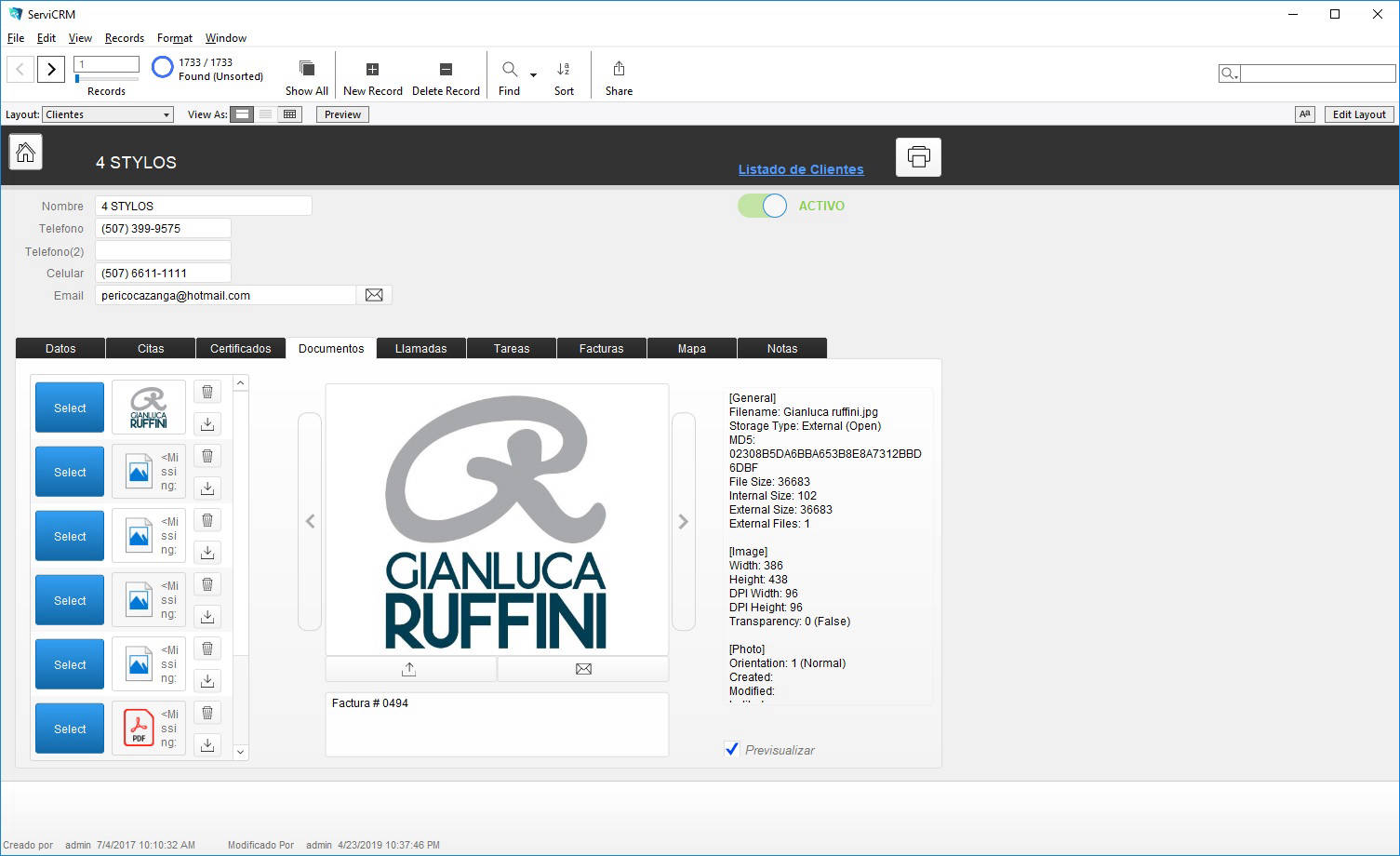Open the View menu
Viewport: 1400px width, 856px height.
(x=80, y=38)
